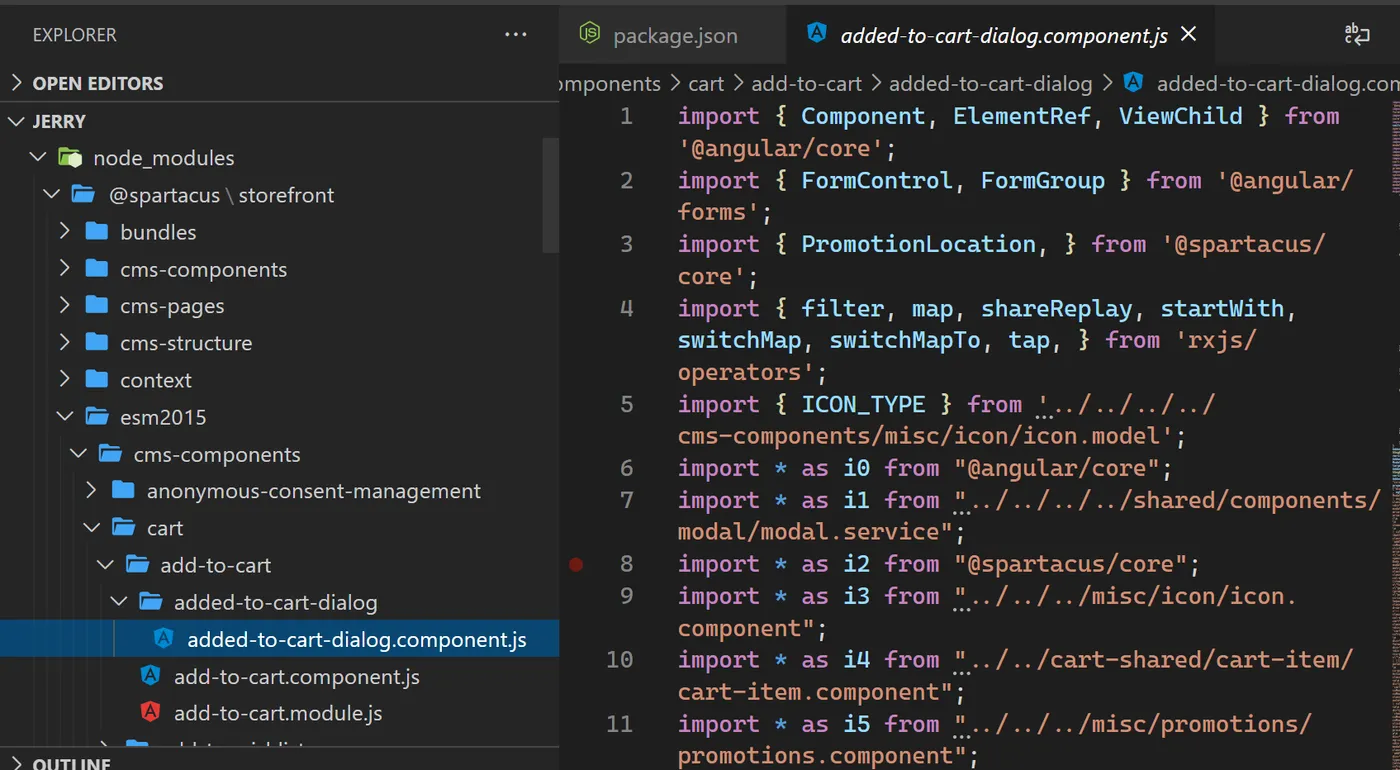Click the EXPLORER panel title
This screenshot has width=1400, height=770.
(75, 35)
